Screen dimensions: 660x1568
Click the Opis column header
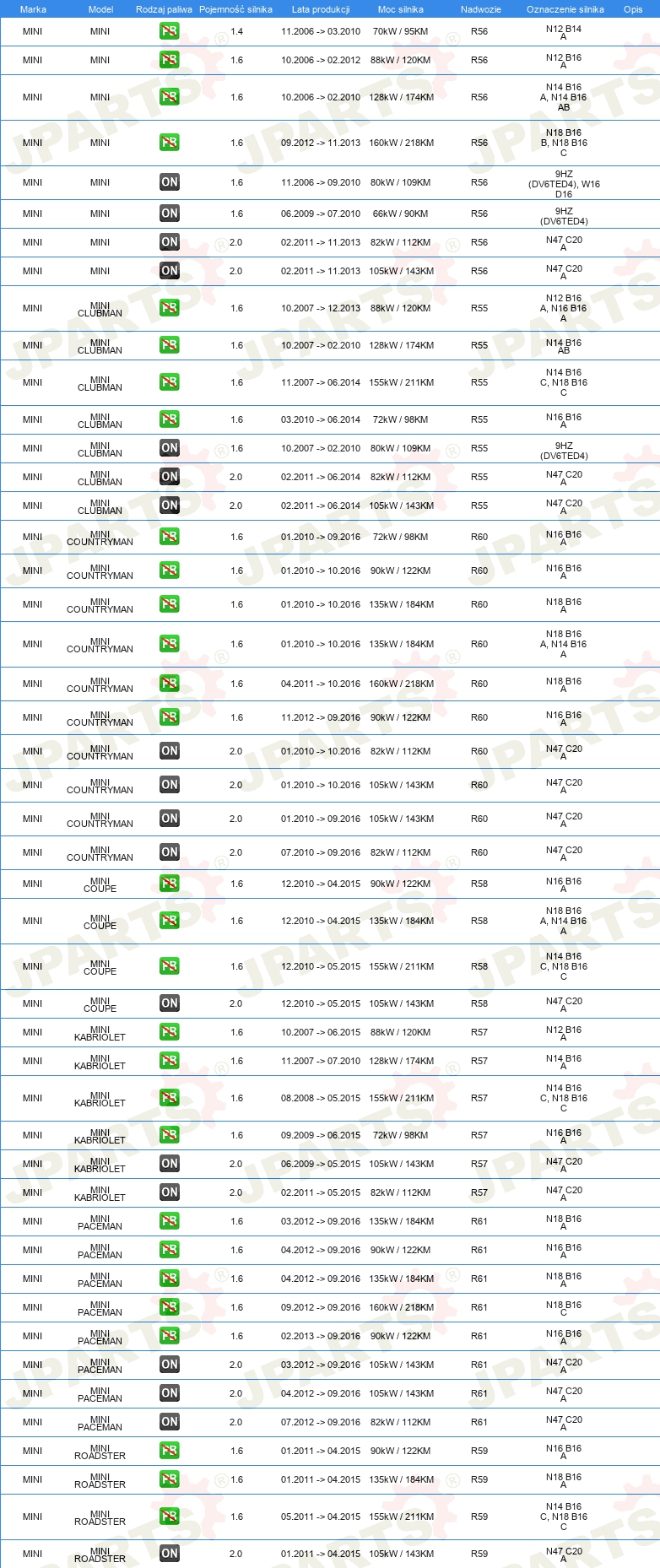coord(633,9)
